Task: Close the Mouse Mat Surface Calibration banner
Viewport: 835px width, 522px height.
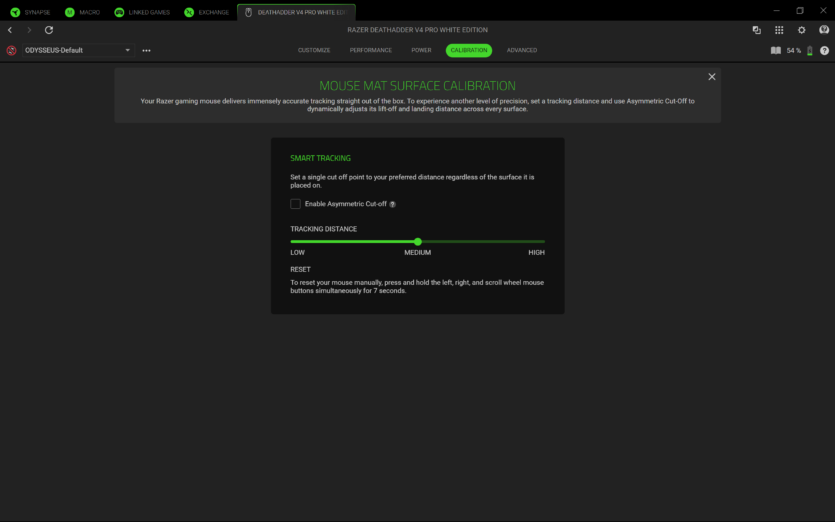Action: [x=712, y=77]
